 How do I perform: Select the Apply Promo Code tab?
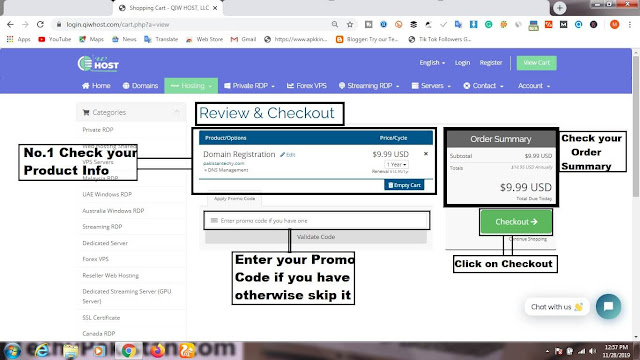tap(235, 199)
